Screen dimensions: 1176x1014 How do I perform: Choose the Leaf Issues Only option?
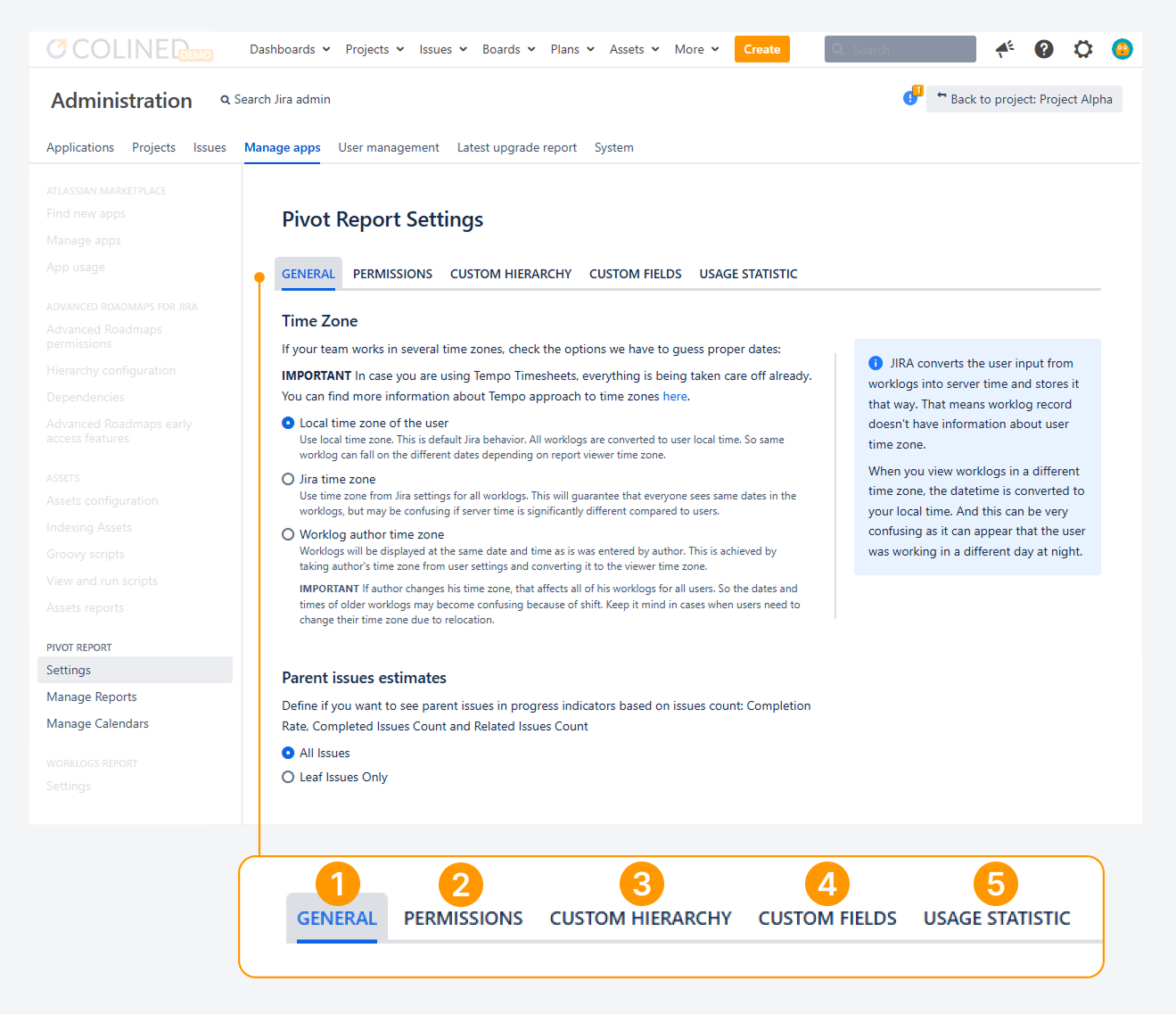(x=288, y=777)
